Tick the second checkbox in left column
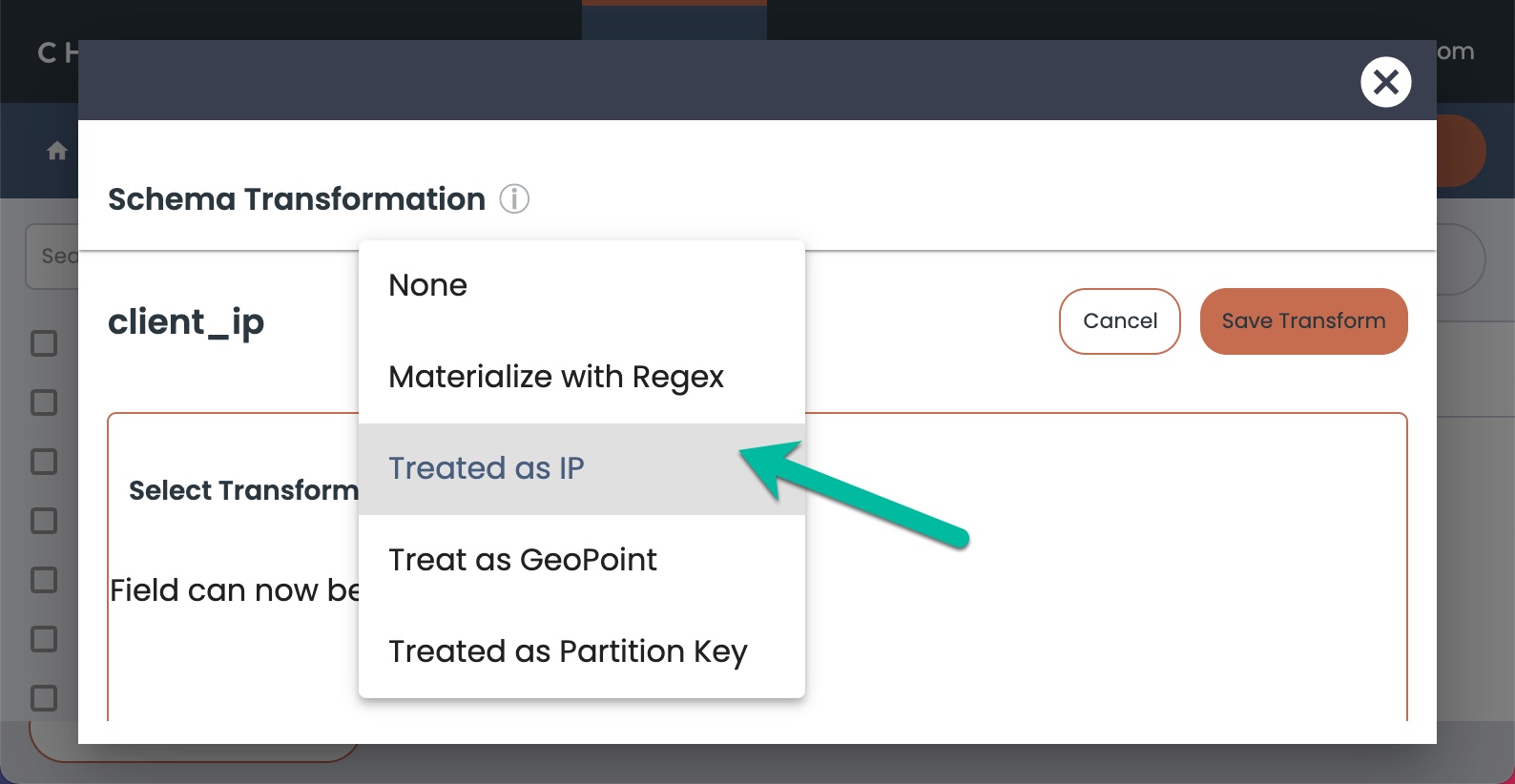Viewport: 1515px width, 784px height. click(x=44, y=402)
